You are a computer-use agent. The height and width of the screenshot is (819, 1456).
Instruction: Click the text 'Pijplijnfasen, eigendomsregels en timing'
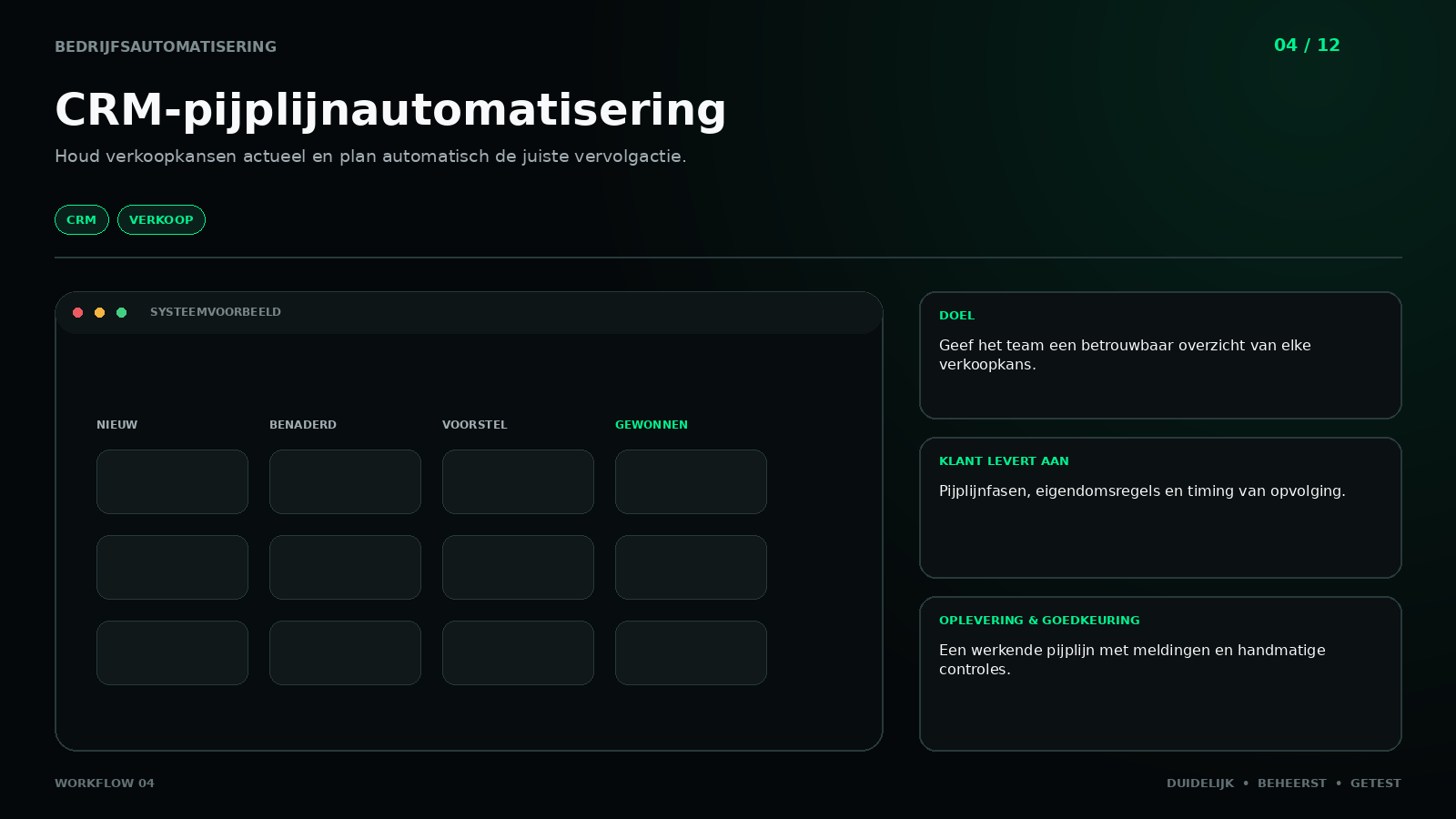(1087, 491)
